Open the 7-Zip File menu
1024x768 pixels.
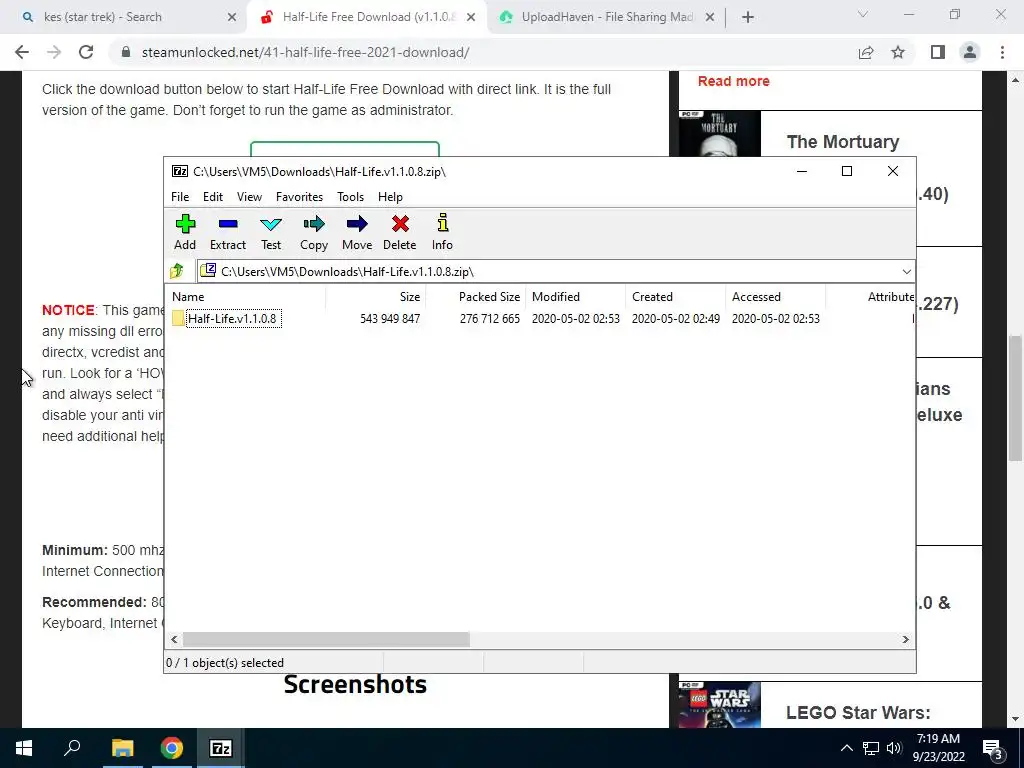[x=180, y=197]
